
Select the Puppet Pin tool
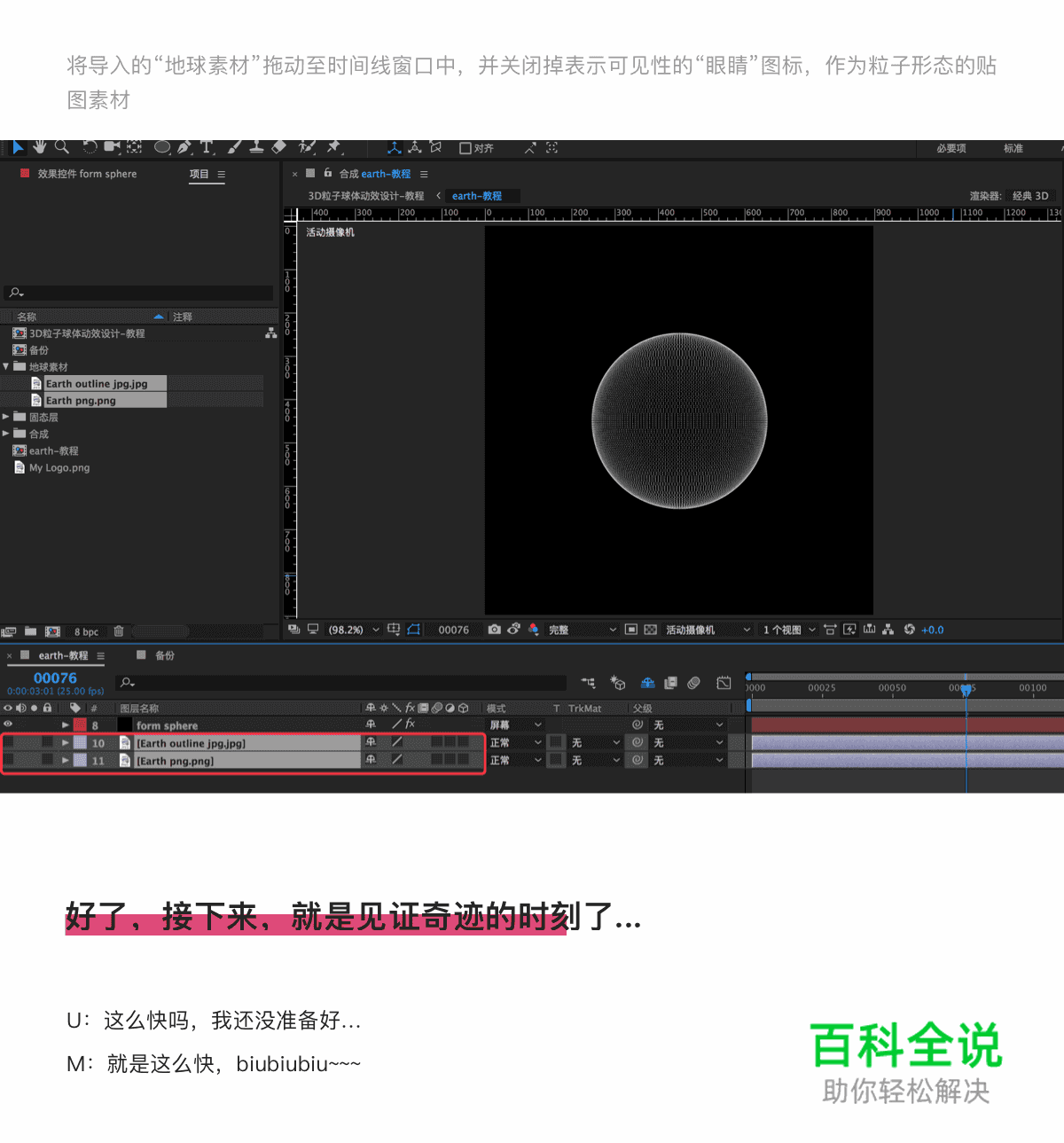pos(336,148)
